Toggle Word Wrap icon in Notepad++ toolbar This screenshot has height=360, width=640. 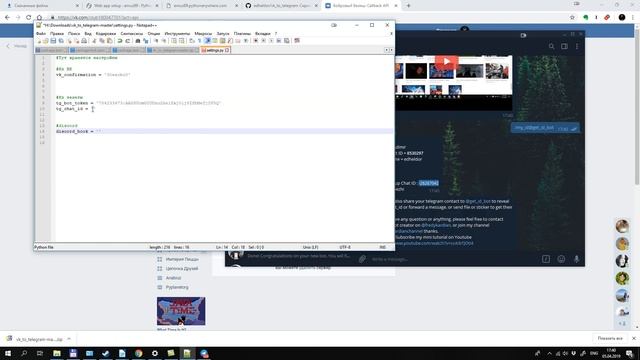click(x=191, y=41)
